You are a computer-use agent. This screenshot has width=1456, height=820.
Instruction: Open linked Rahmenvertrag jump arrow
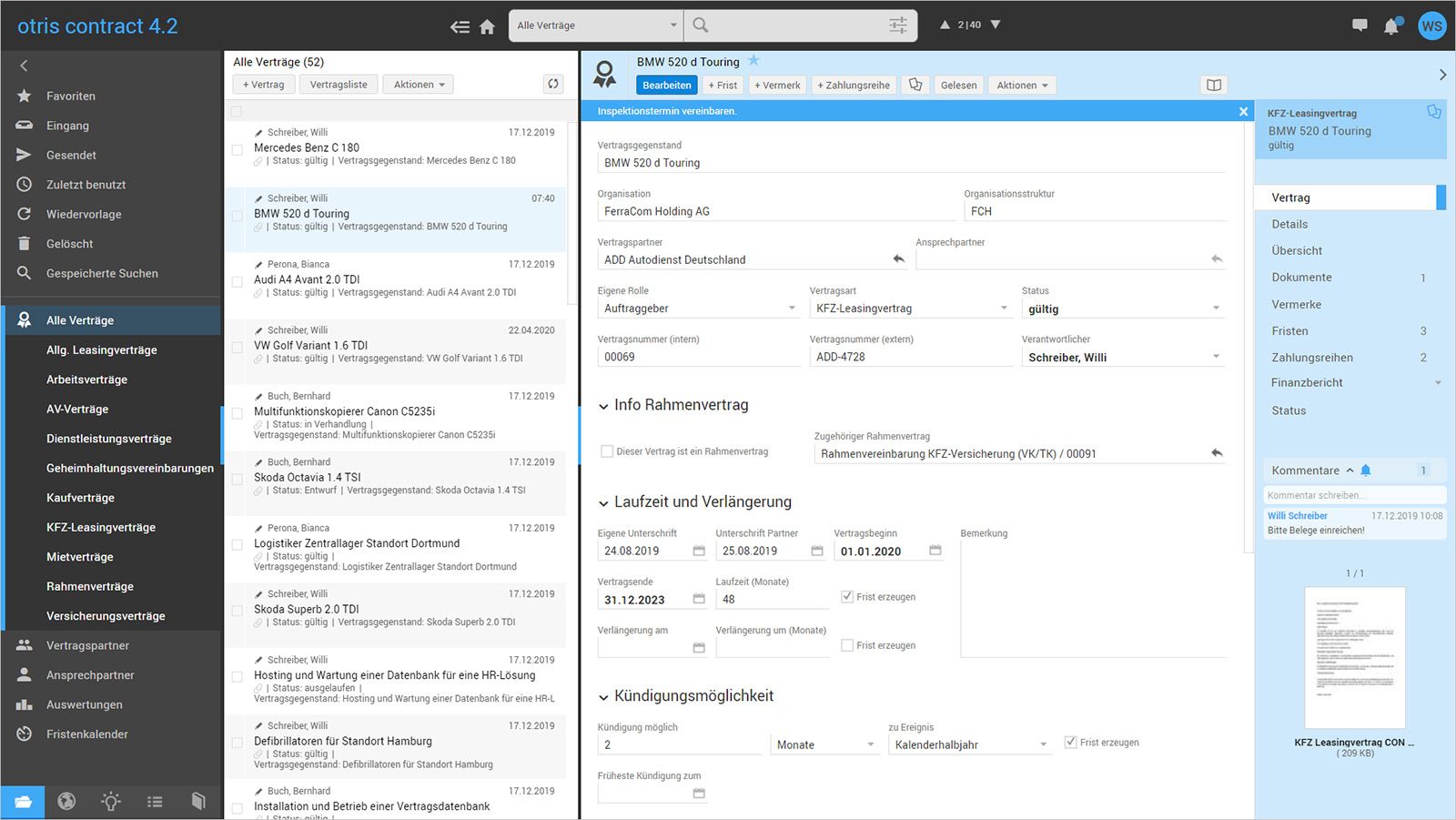tap(1217, 453)
